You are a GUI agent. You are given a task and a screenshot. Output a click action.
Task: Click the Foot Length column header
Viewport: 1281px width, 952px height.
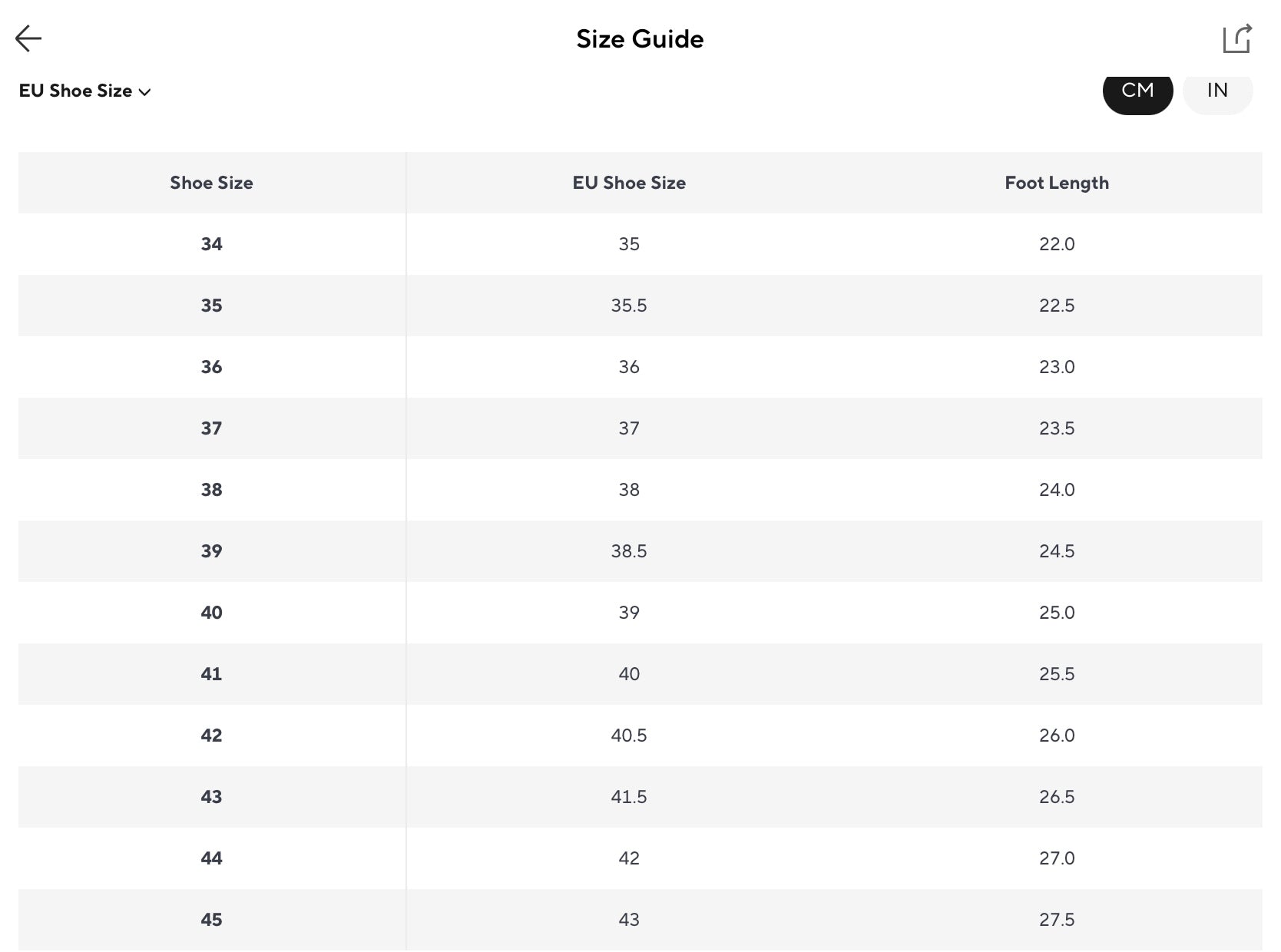1057,183
